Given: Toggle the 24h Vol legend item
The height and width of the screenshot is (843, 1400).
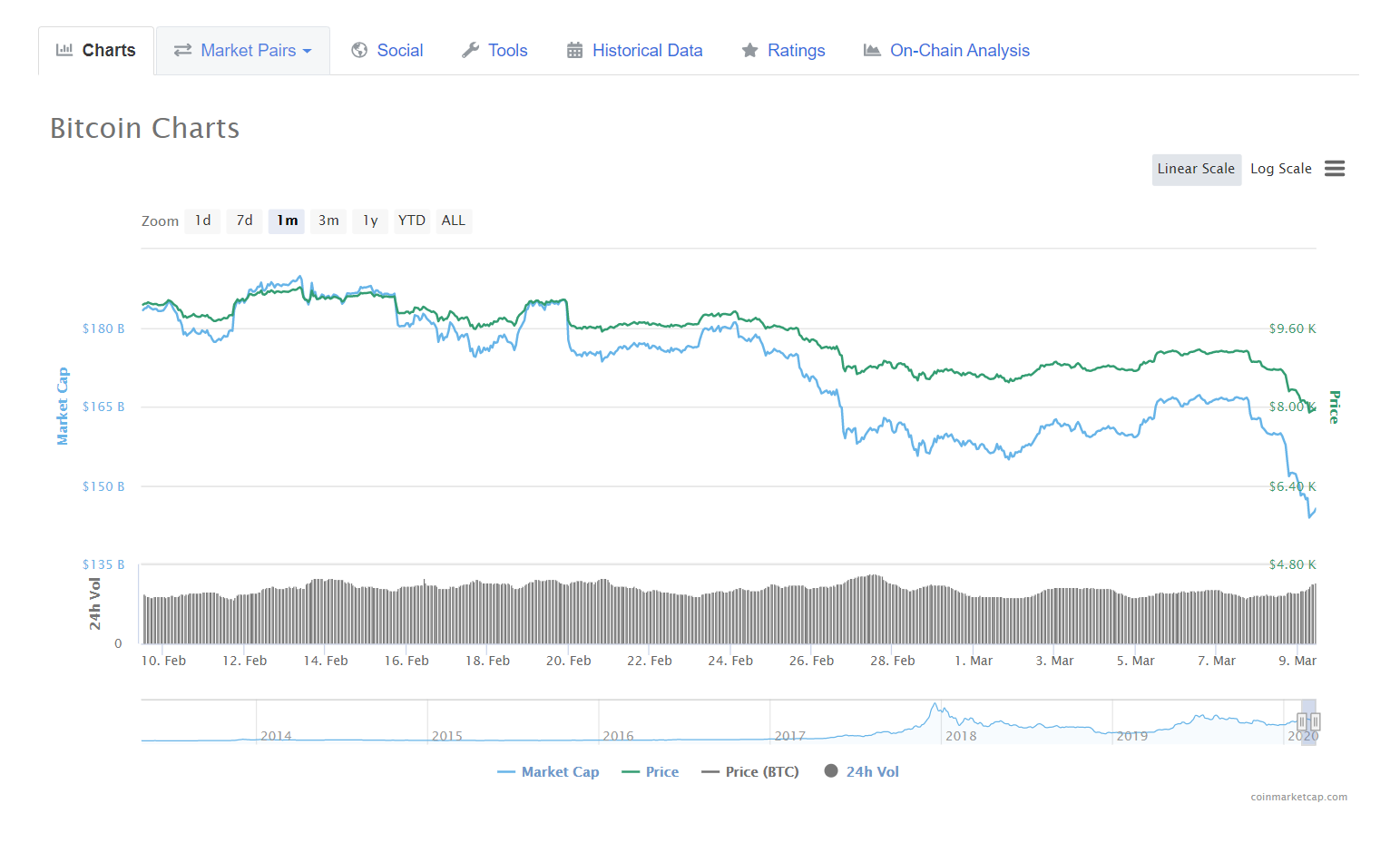Looking at the screenshot, I should pos(862,772).
